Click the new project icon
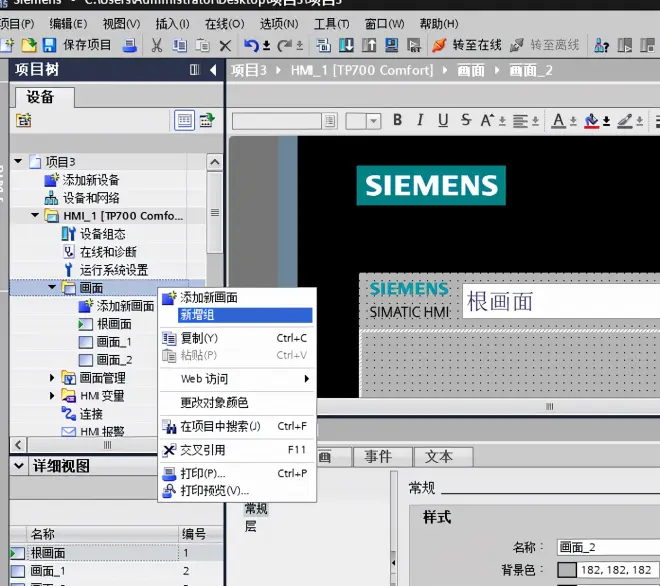660x586 pixels. (x=8, y=45)
